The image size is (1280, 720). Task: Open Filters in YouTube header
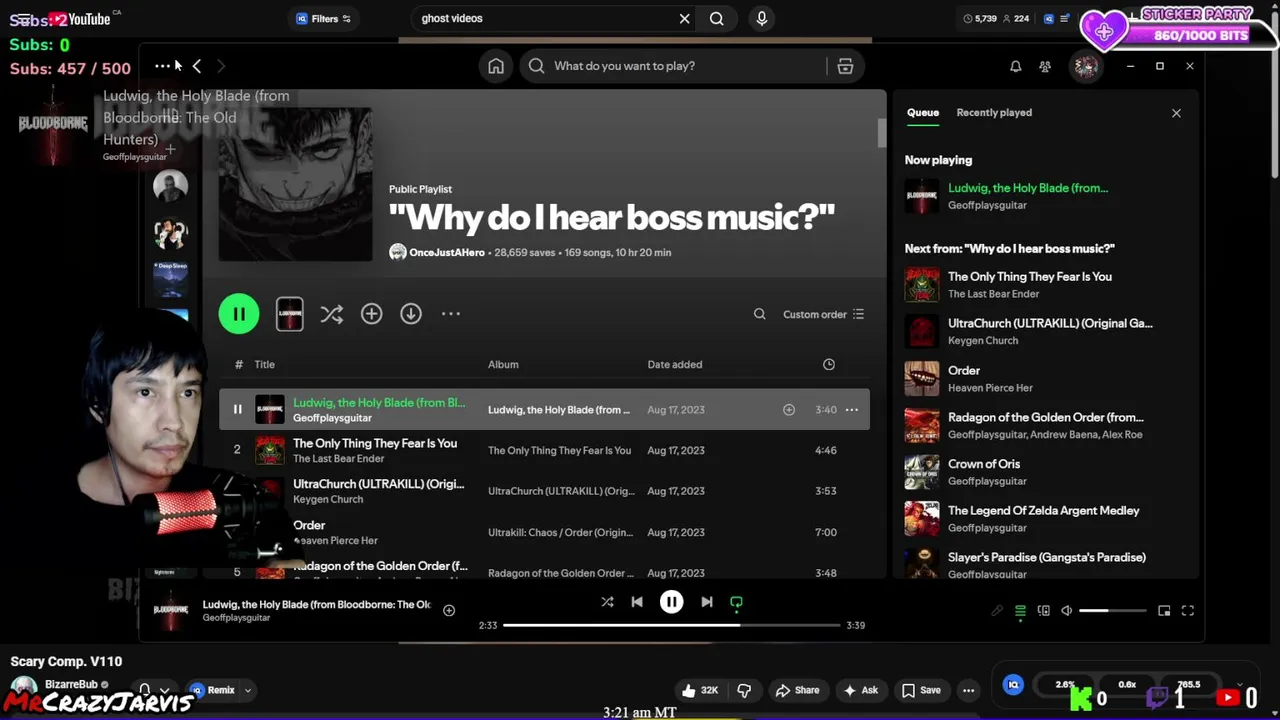[324, 18]
